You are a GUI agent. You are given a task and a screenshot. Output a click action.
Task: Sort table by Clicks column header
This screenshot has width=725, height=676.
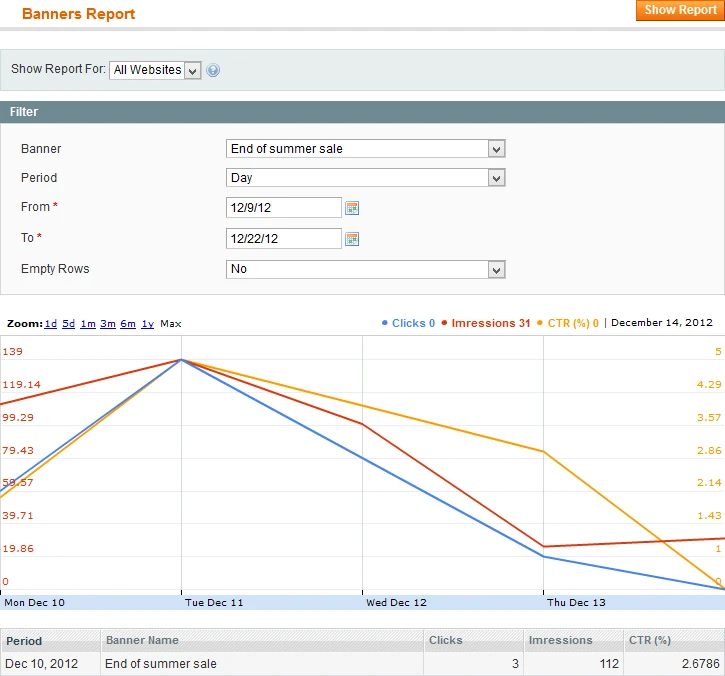445,640
